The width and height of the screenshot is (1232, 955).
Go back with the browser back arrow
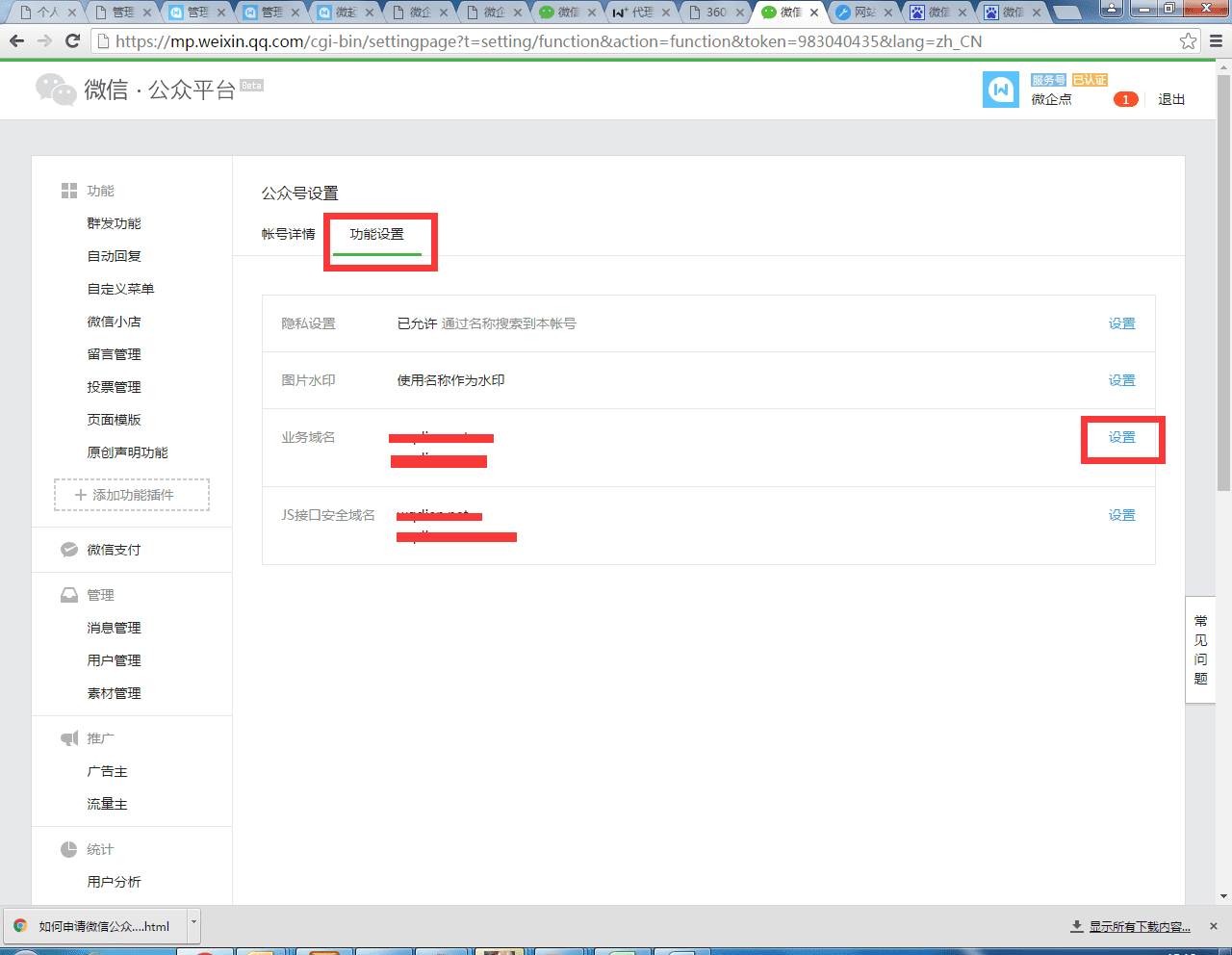point(16,41)
